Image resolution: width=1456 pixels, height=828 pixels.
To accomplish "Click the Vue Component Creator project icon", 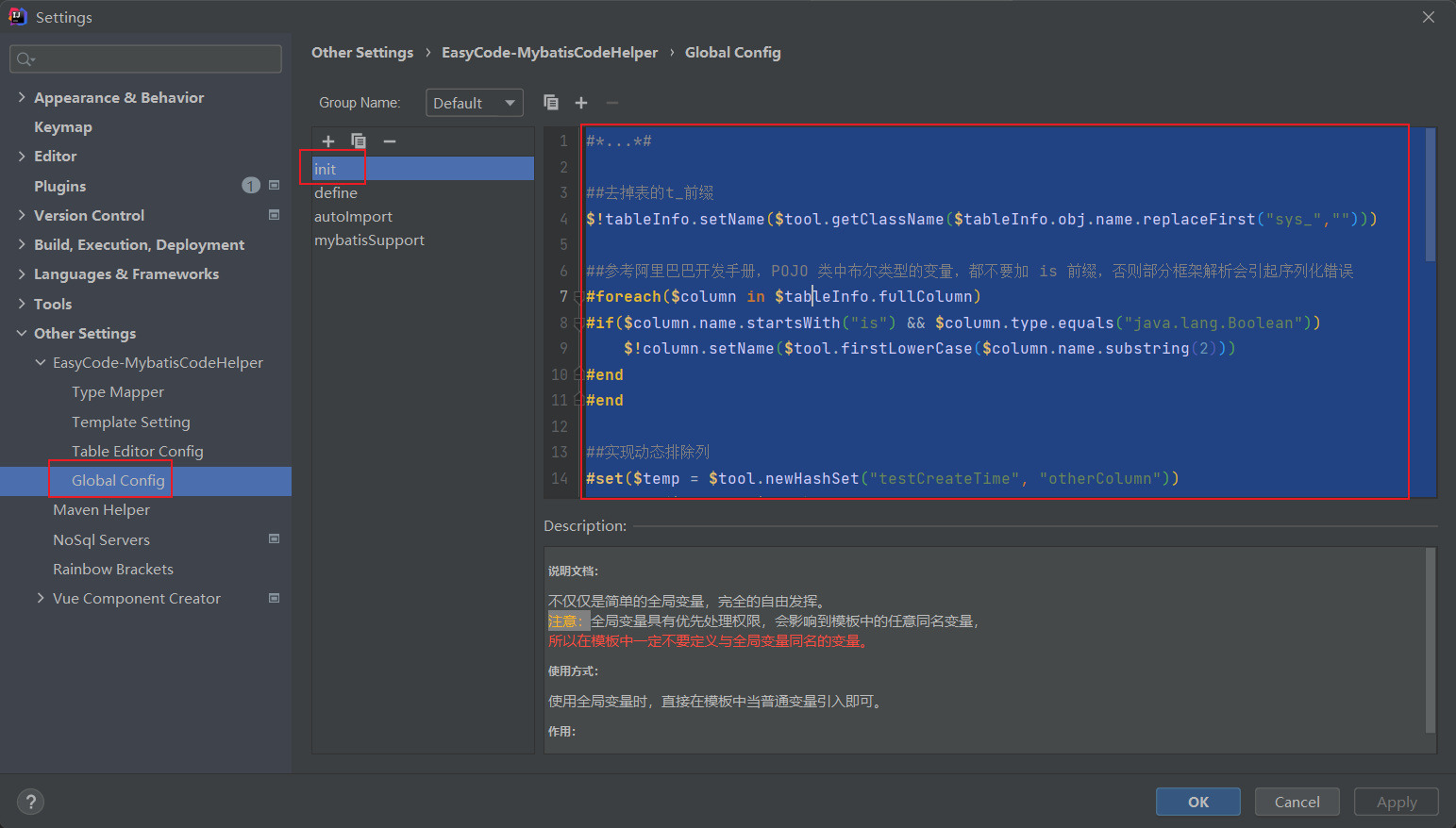I will (x=275, y=598).
